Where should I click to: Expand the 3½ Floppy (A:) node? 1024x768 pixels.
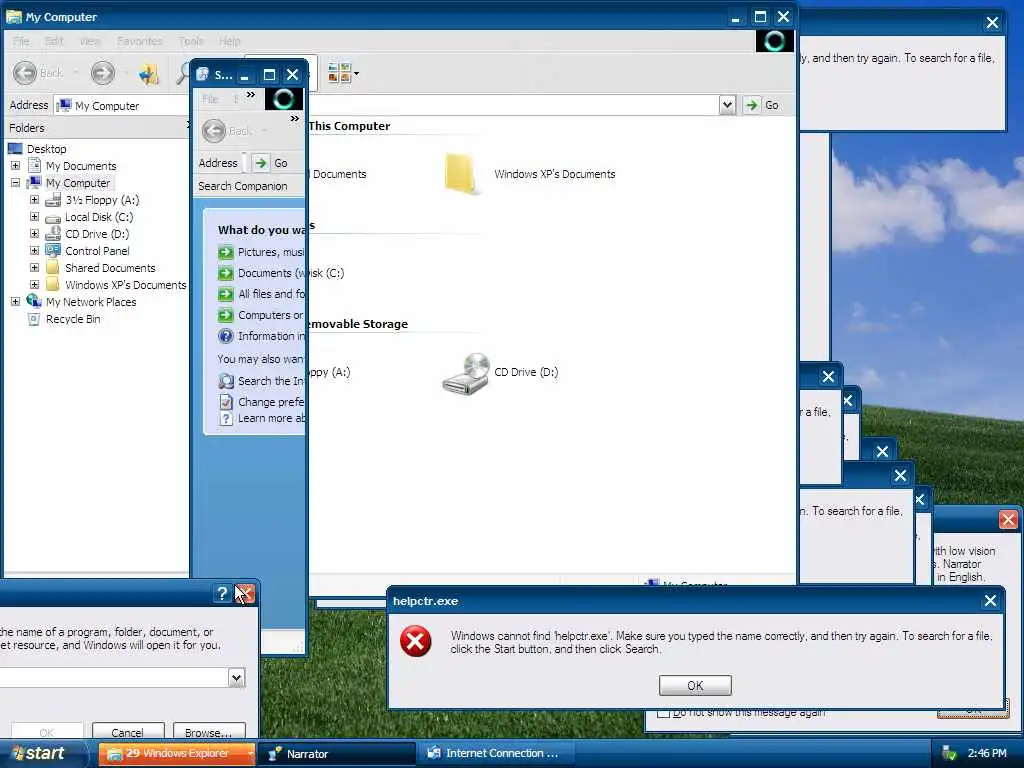pos(35,200)
